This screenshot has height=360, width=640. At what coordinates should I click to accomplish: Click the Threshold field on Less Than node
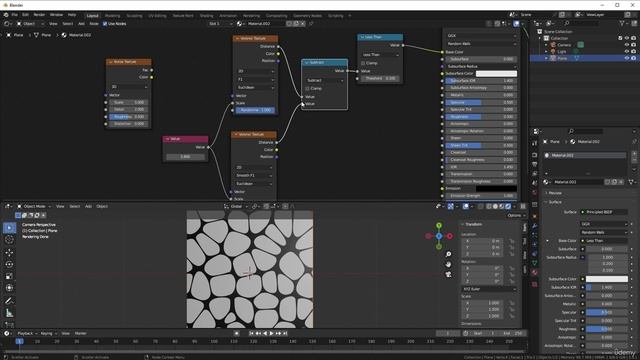pyautogui.click(x=380, y=78)
